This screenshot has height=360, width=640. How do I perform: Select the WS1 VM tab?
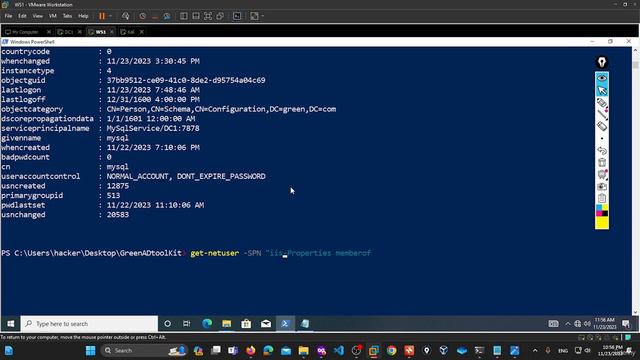(x=100, y=32)
